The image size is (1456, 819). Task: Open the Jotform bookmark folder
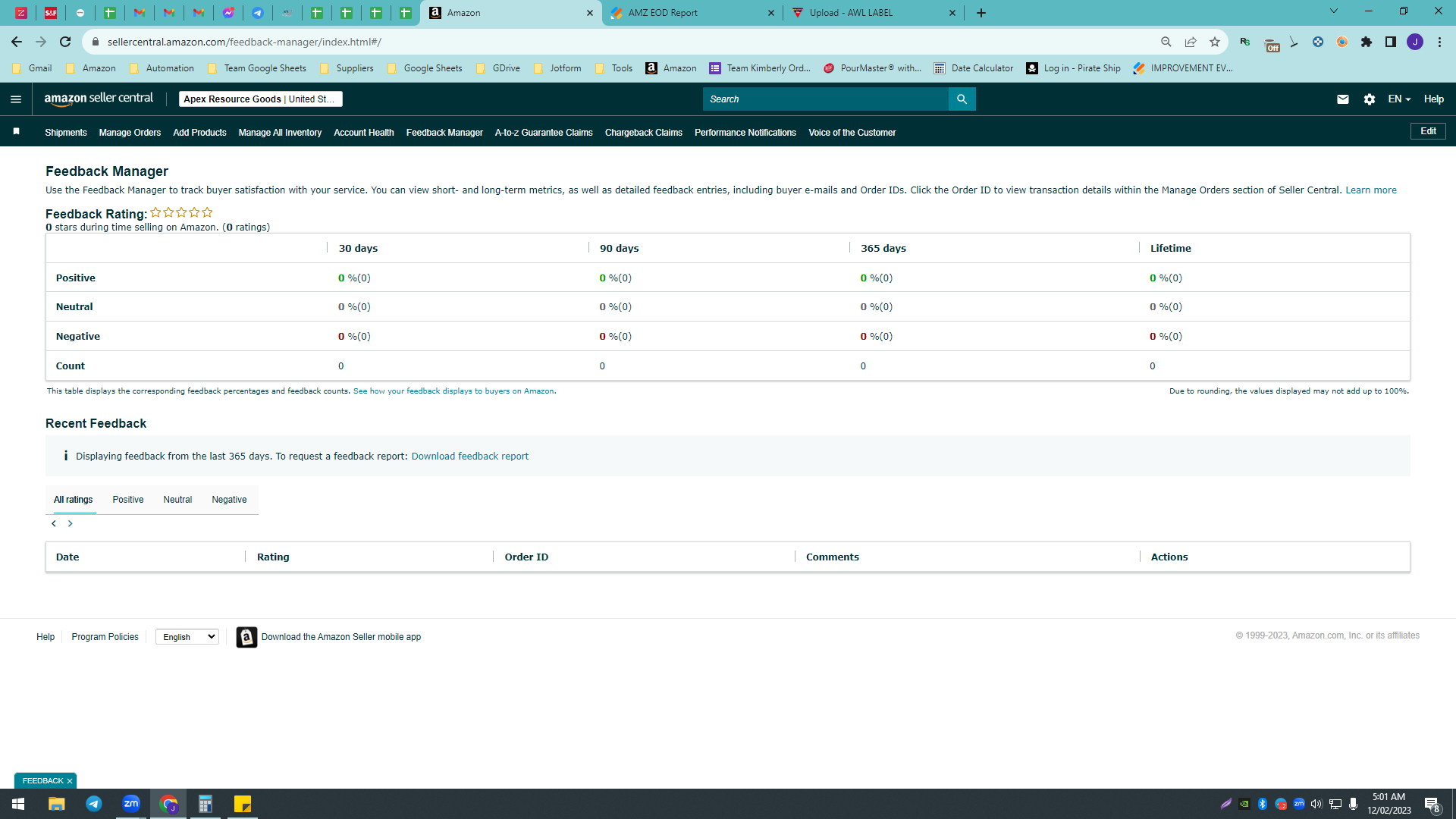(557, 68)
